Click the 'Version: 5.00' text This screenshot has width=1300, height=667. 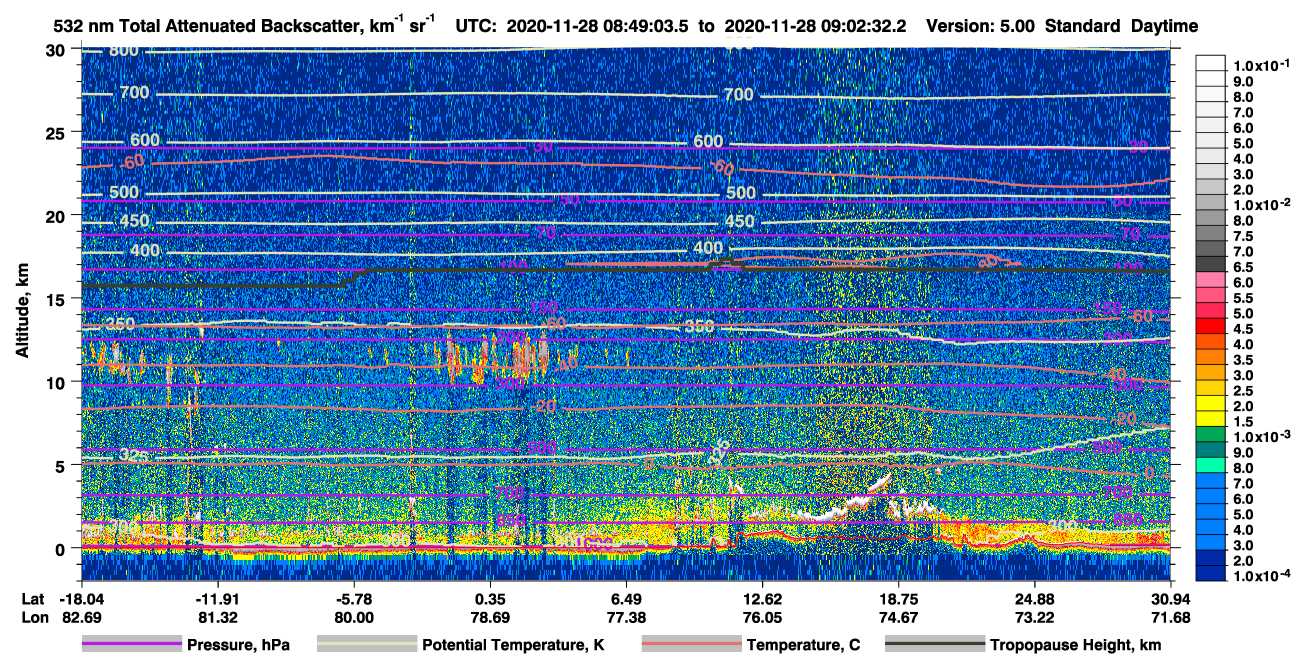981,26
